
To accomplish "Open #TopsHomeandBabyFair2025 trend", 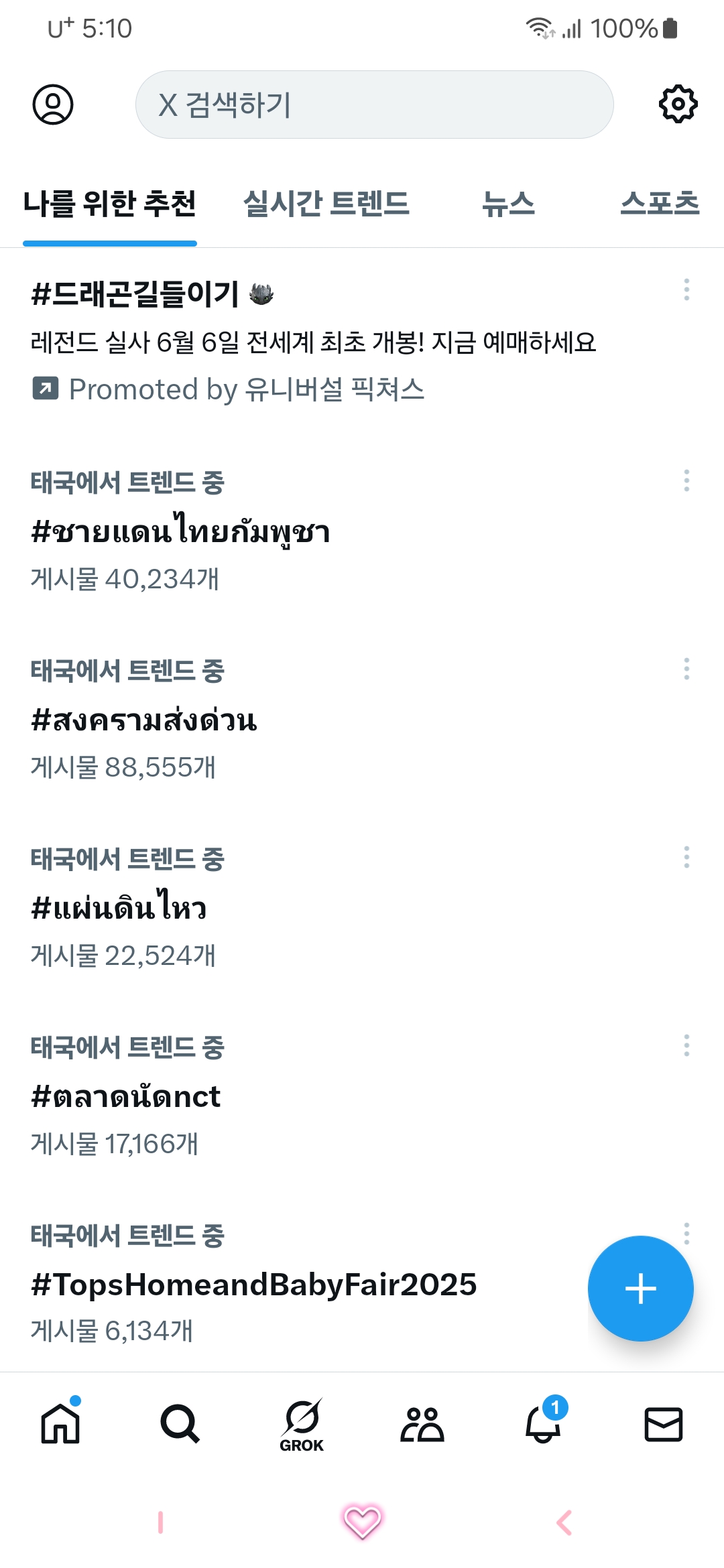I will click(253, 1285).
